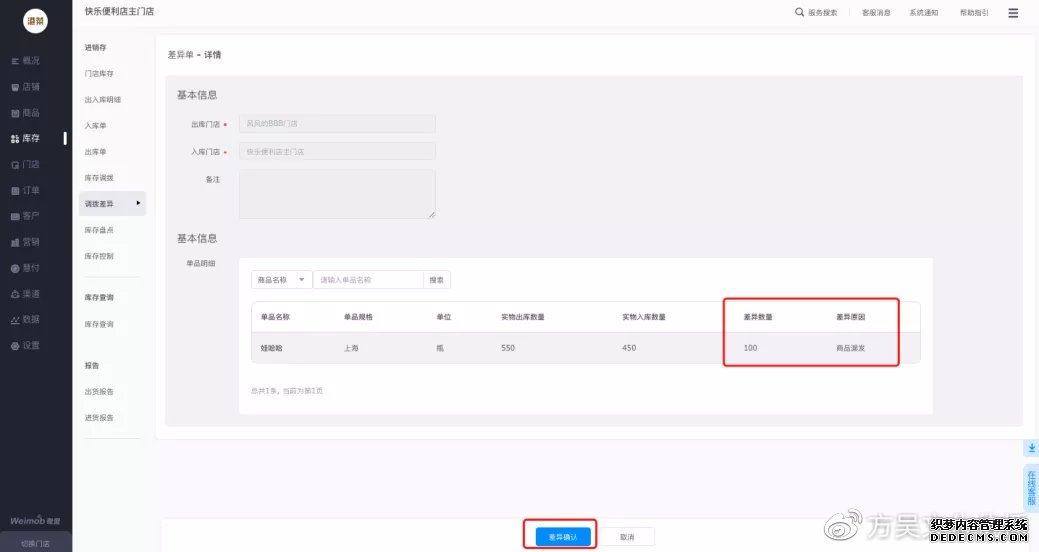1039x552 pixels.
Task: Open 帮助指引 help guide in top bar
Action: [974, 13]
